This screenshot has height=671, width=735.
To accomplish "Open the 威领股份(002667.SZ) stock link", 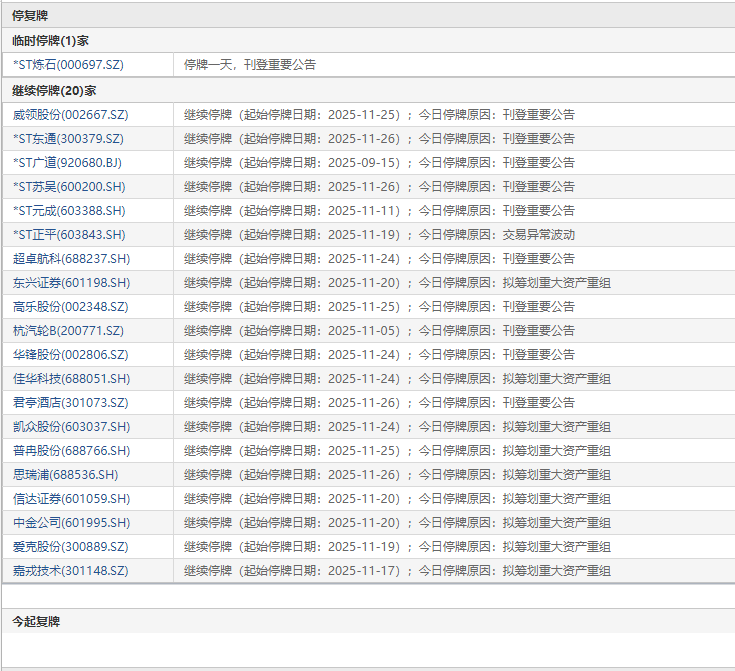I will click(70, 115).
